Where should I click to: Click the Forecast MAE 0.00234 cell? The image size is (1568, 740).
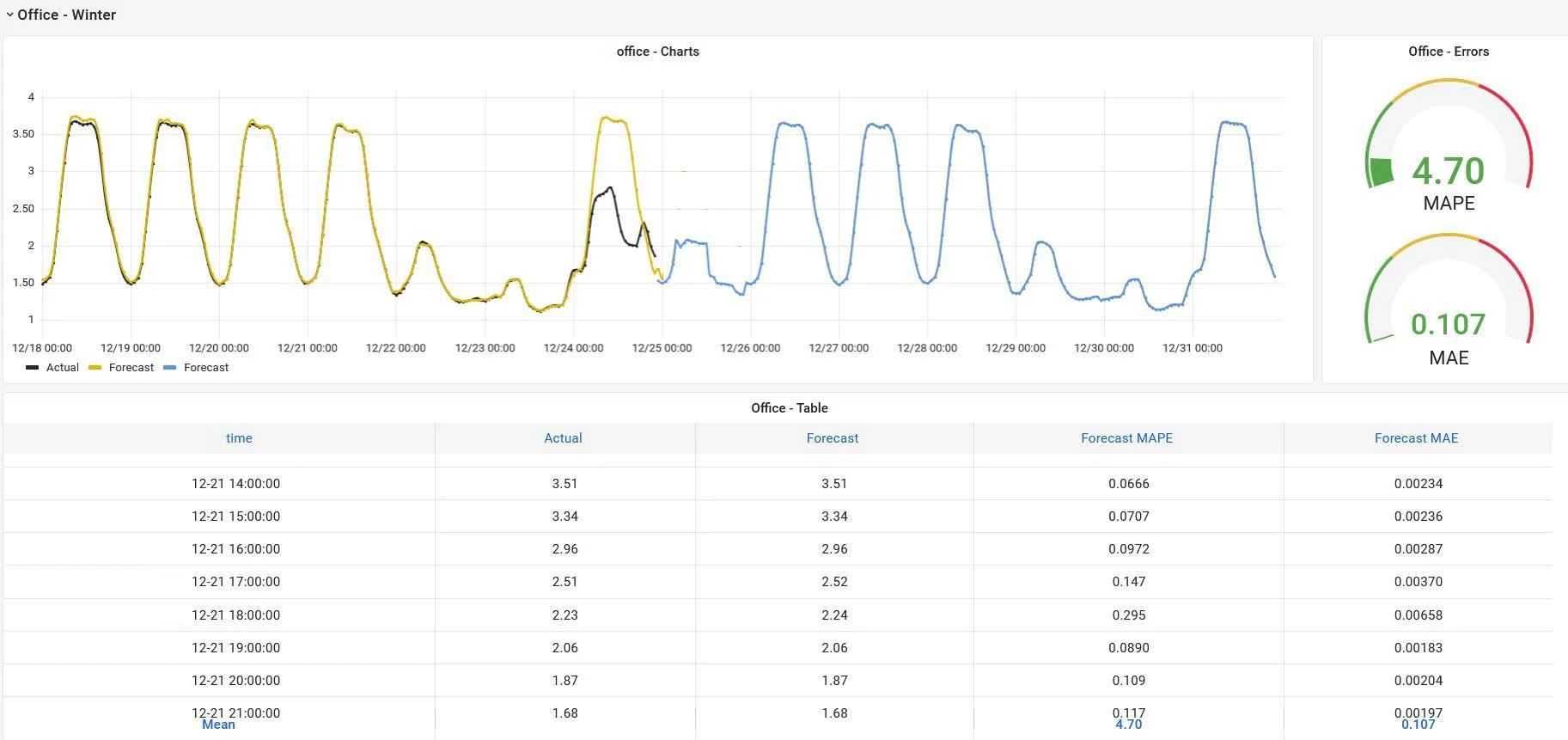[1419, 484]
